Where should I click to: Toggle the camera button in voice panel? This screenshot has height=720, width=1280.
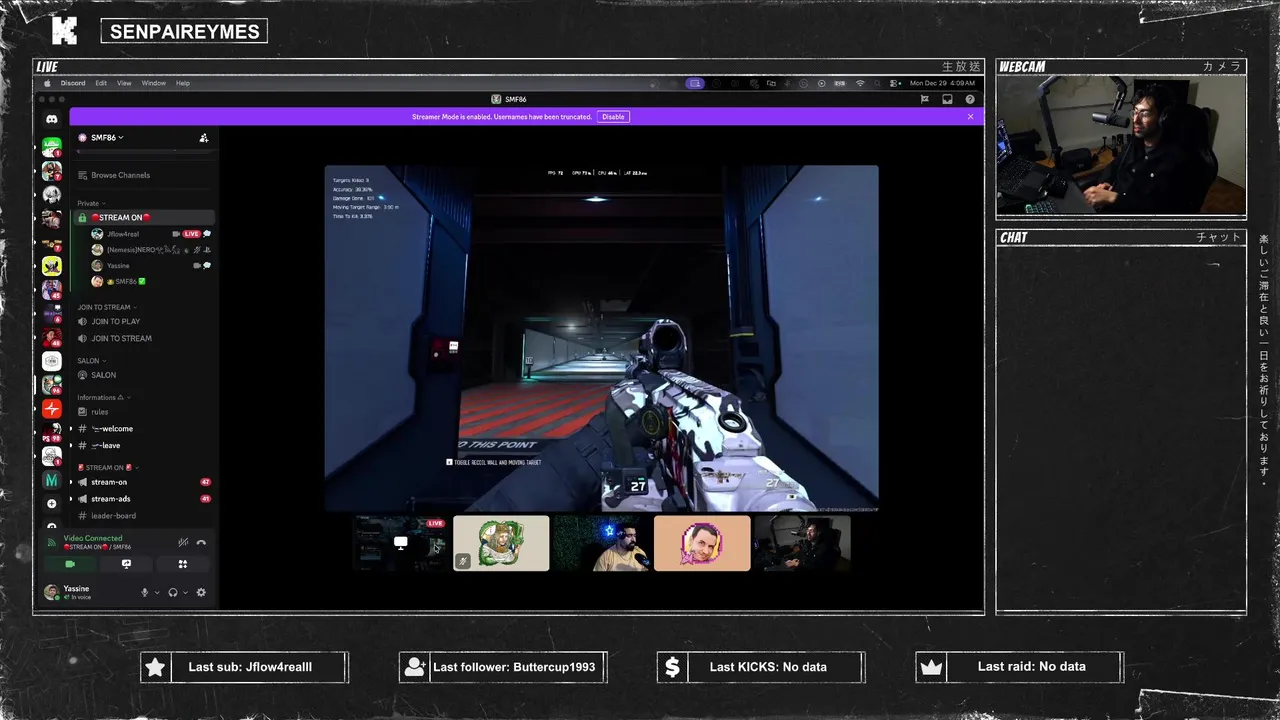pyautogui.click(x=69, y=564)
